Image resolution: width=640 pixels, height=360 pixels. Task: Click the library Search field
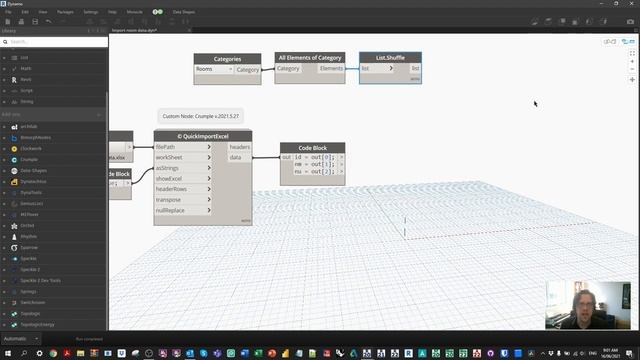(54, 42)
